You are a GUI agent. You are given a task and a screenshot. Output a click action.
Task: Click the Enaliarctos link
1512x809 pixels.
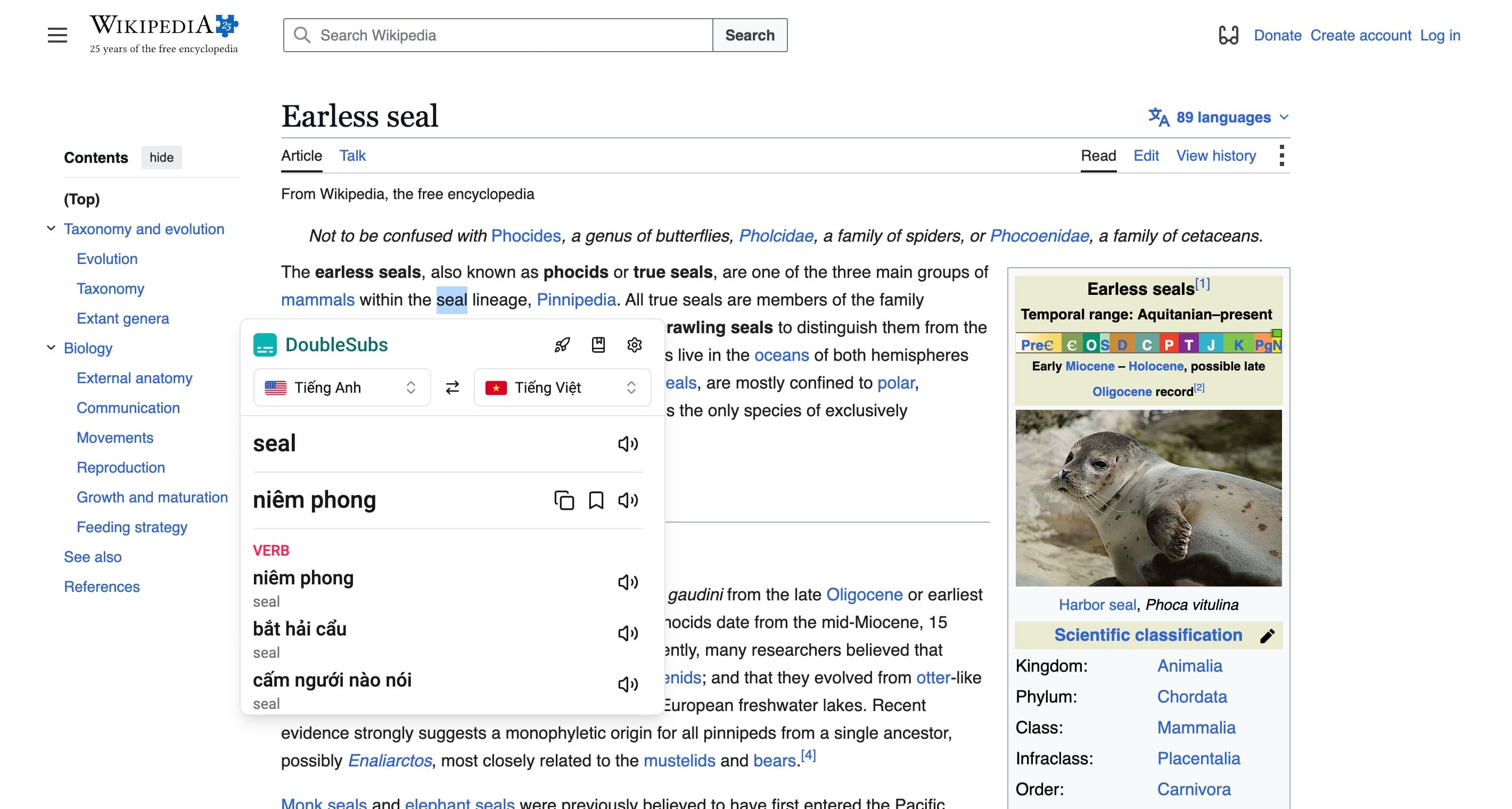(390, 761)
